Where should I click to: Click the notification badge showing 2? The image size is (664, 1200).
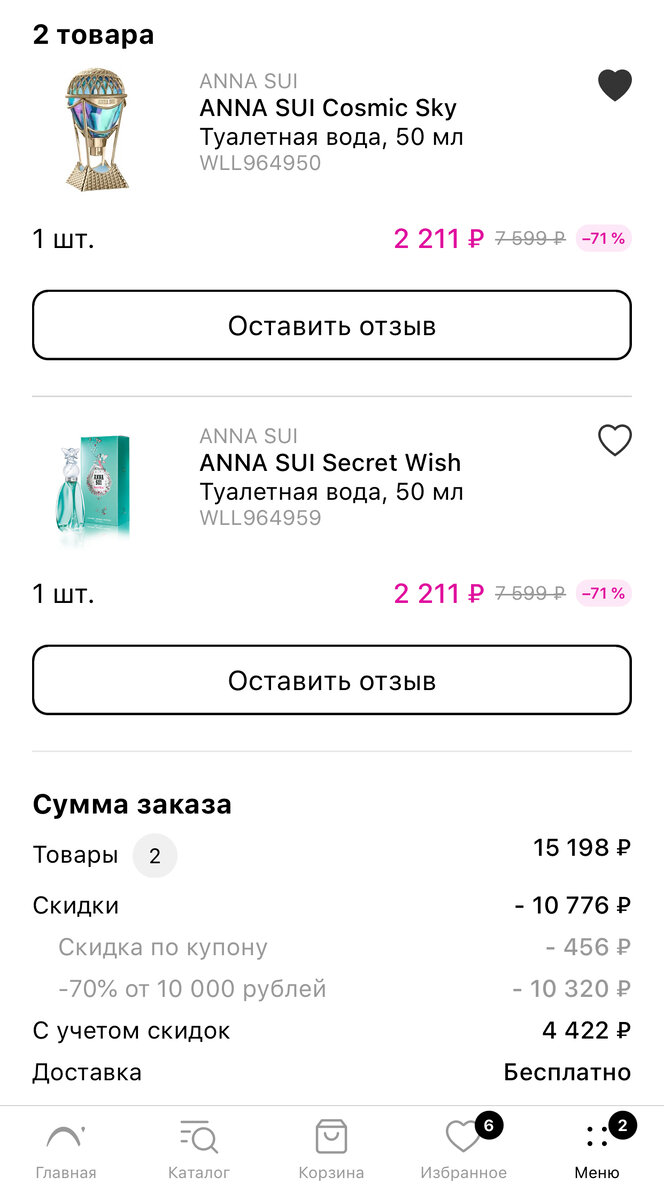(622, 1125)
